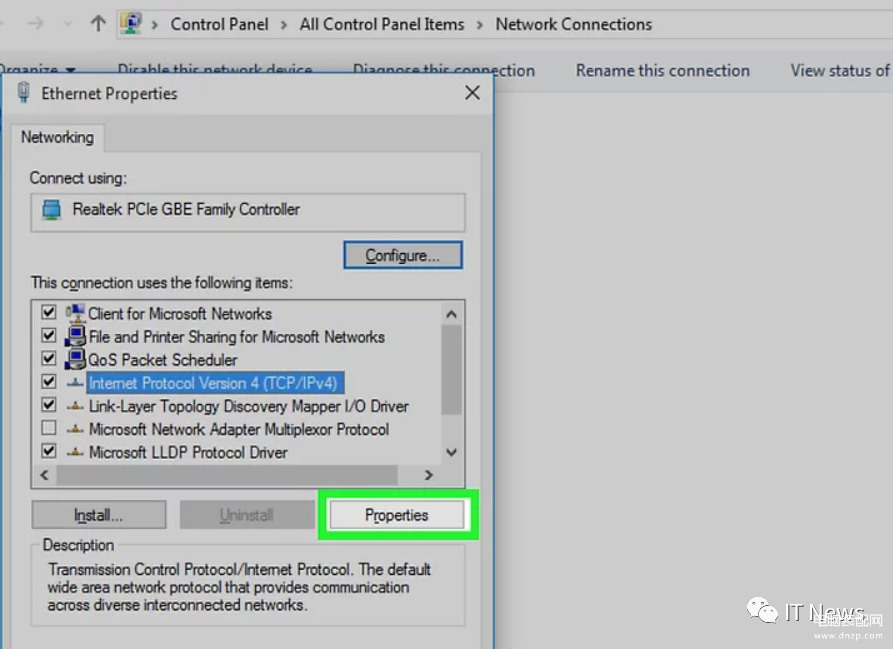Open the recent locations dropdown arrow

pyautogui.click(x=68, y=24)
